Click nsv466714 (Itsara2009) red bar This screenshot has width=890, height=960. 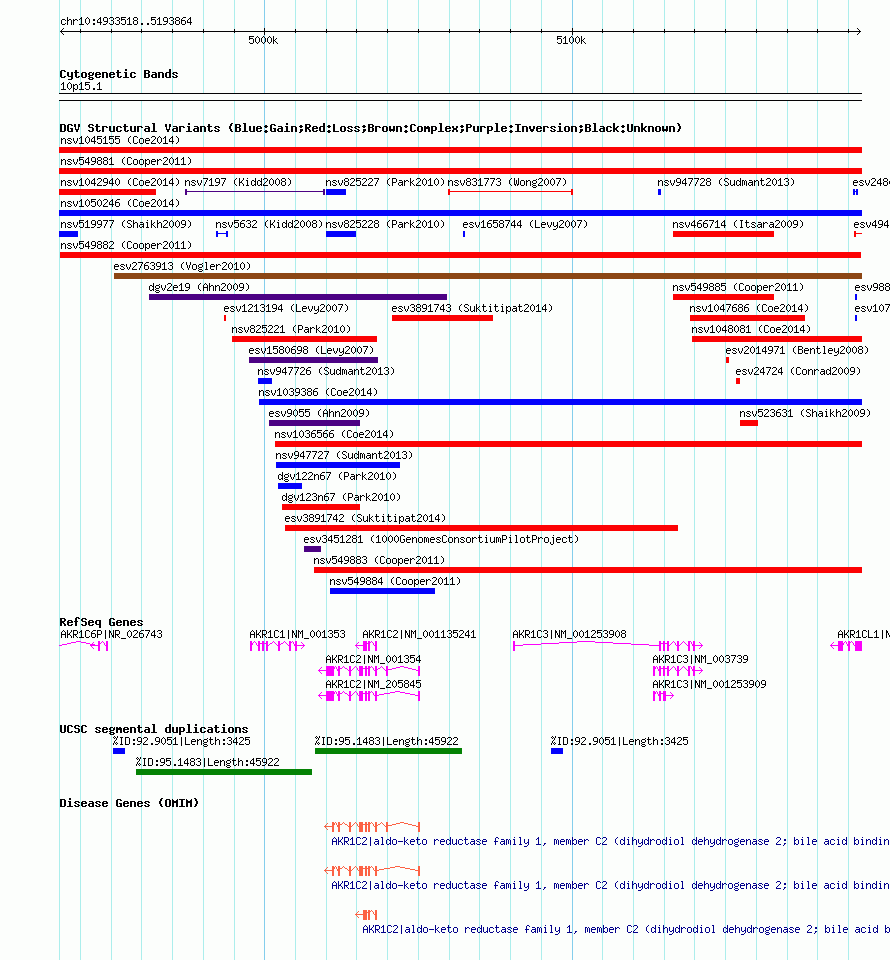click(x=724, y=234)
